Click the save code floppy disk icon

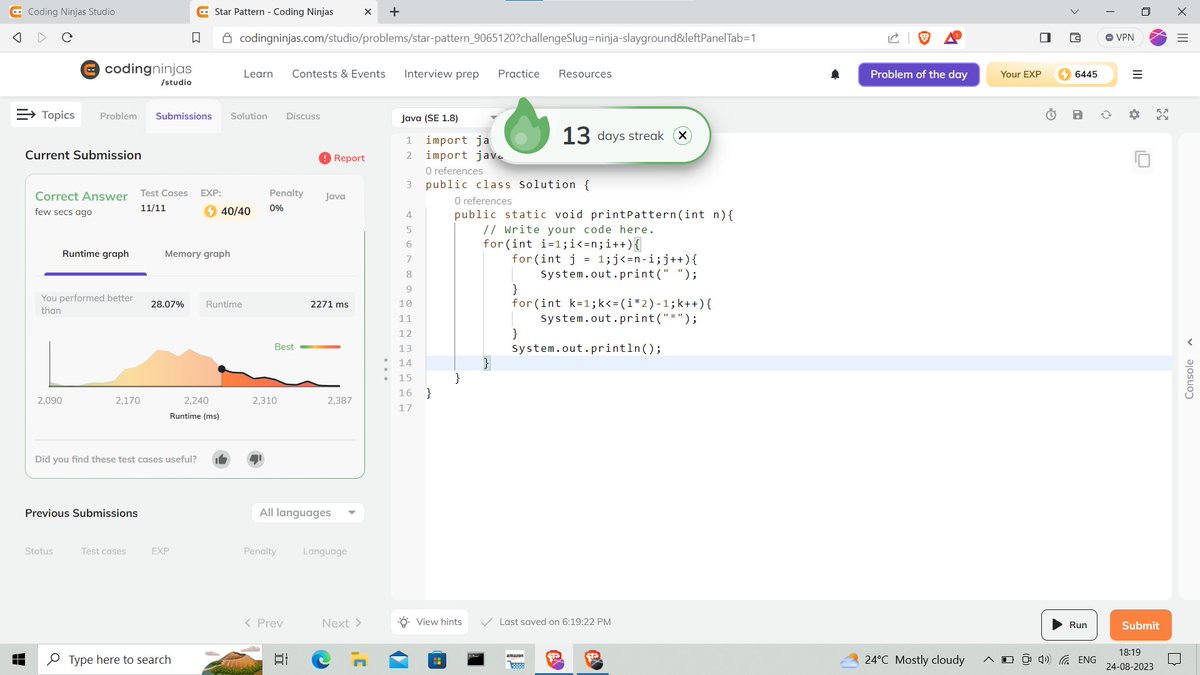click(x=1078, y=115)
